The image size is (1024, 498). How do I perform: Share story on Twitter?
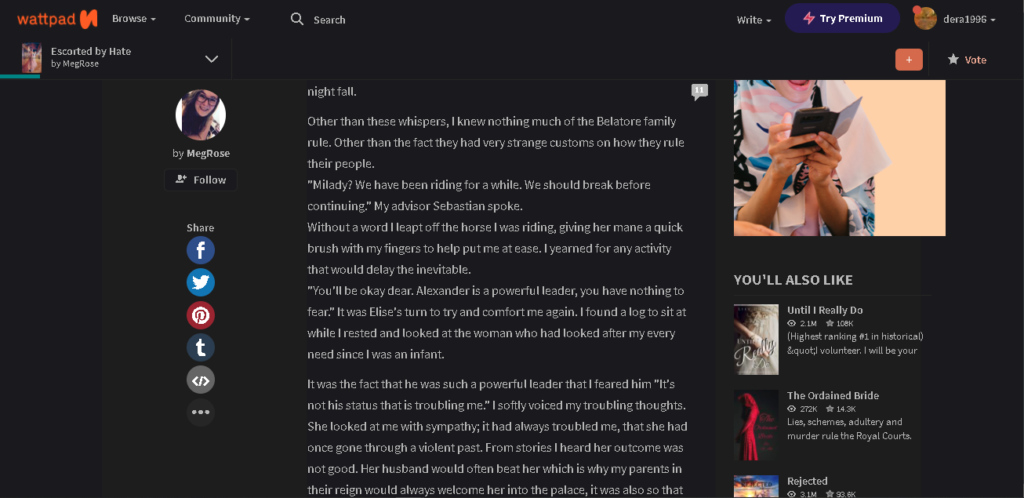[200, 283]
